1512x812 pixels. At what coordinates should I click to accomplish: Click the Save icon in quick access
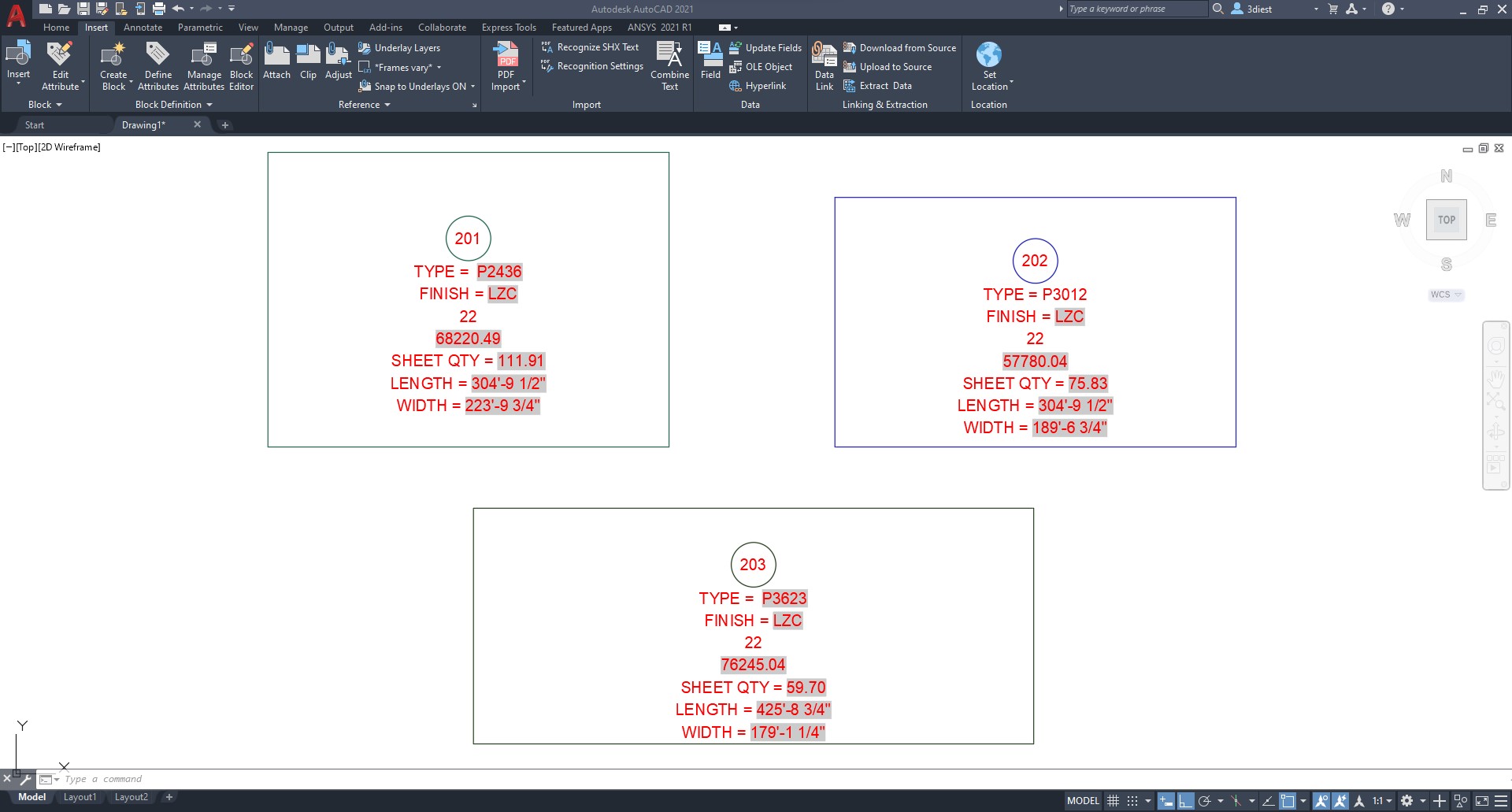pyautogui.click(x=83, y=9)
